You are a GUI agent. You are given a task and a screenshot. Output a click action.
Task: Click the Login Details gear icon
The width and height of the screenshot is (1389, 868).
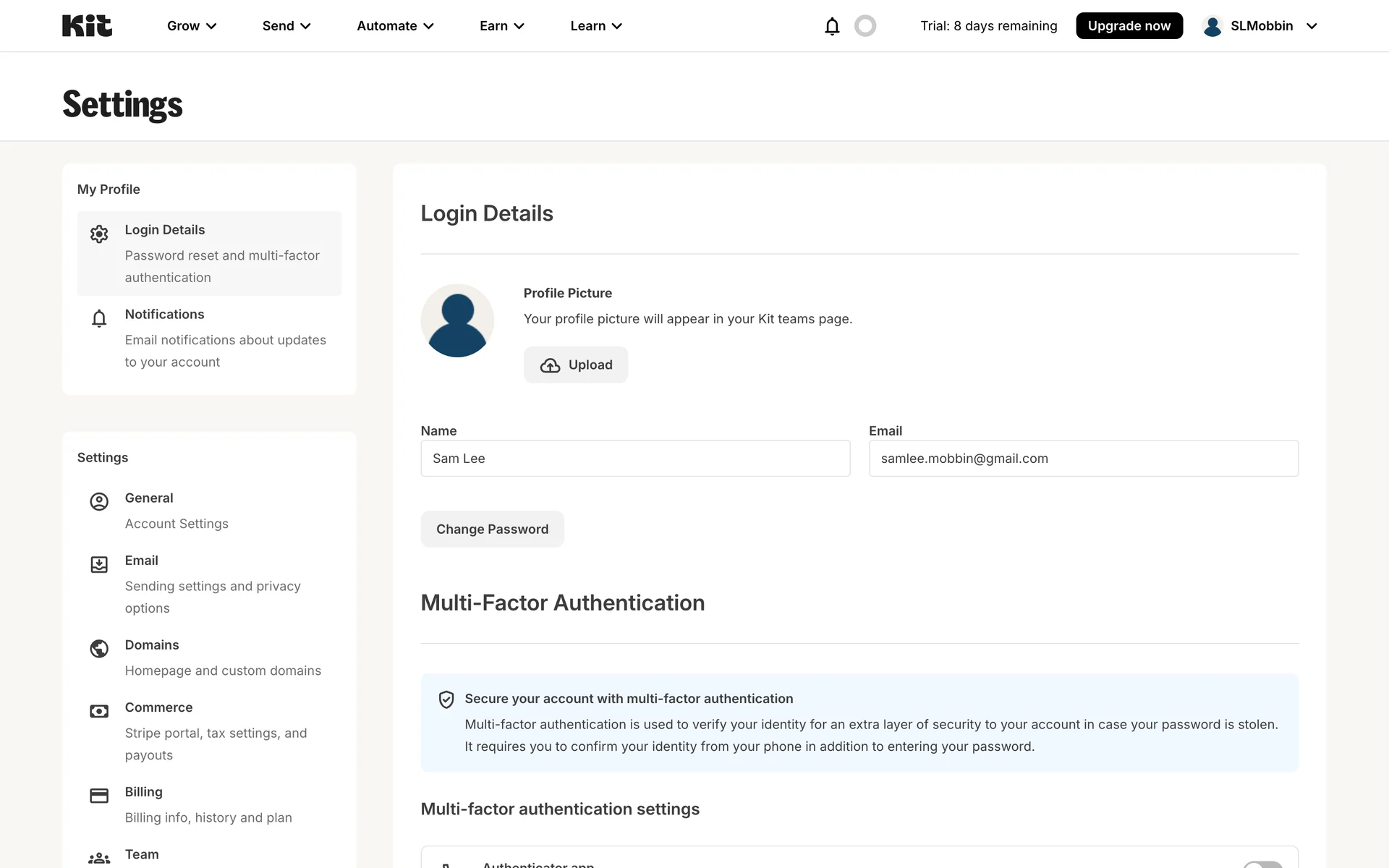[x=99, y=234]
